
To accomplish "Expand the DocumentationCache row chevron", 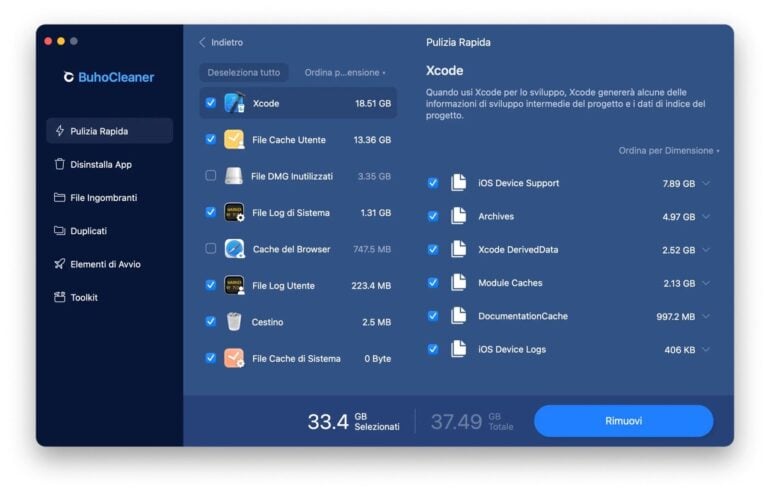I will point(706,316).
